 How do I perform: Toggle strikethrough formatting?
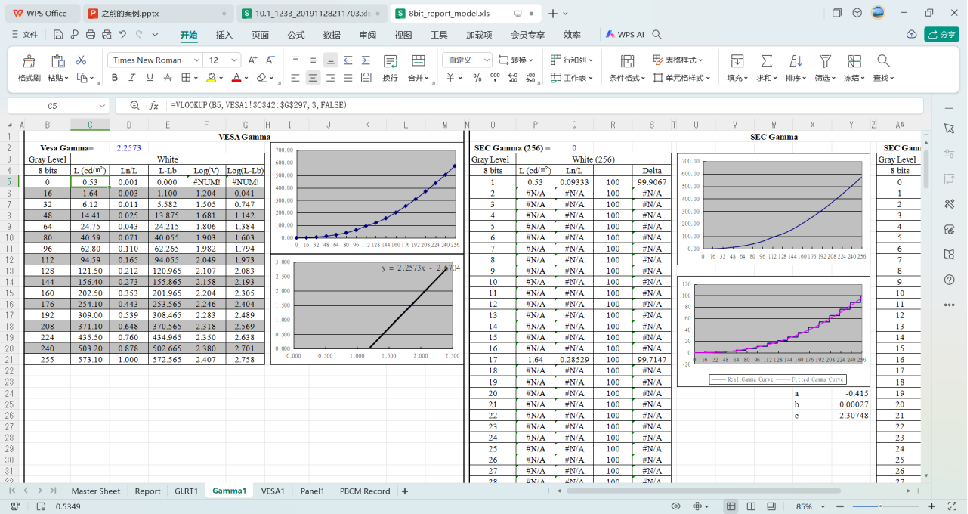[167, 78]
